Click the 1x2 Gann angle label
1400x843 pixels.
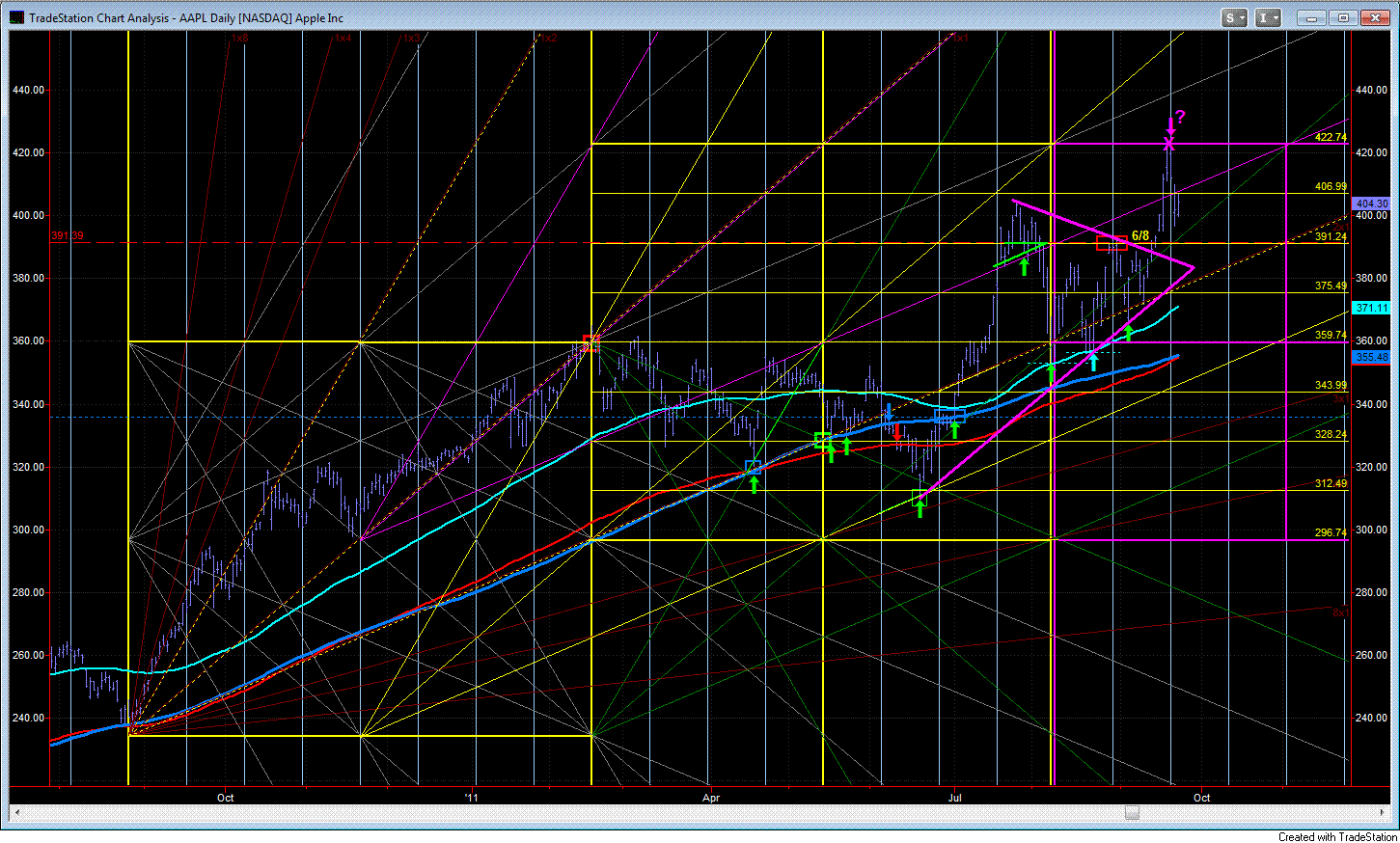(548, 38)
